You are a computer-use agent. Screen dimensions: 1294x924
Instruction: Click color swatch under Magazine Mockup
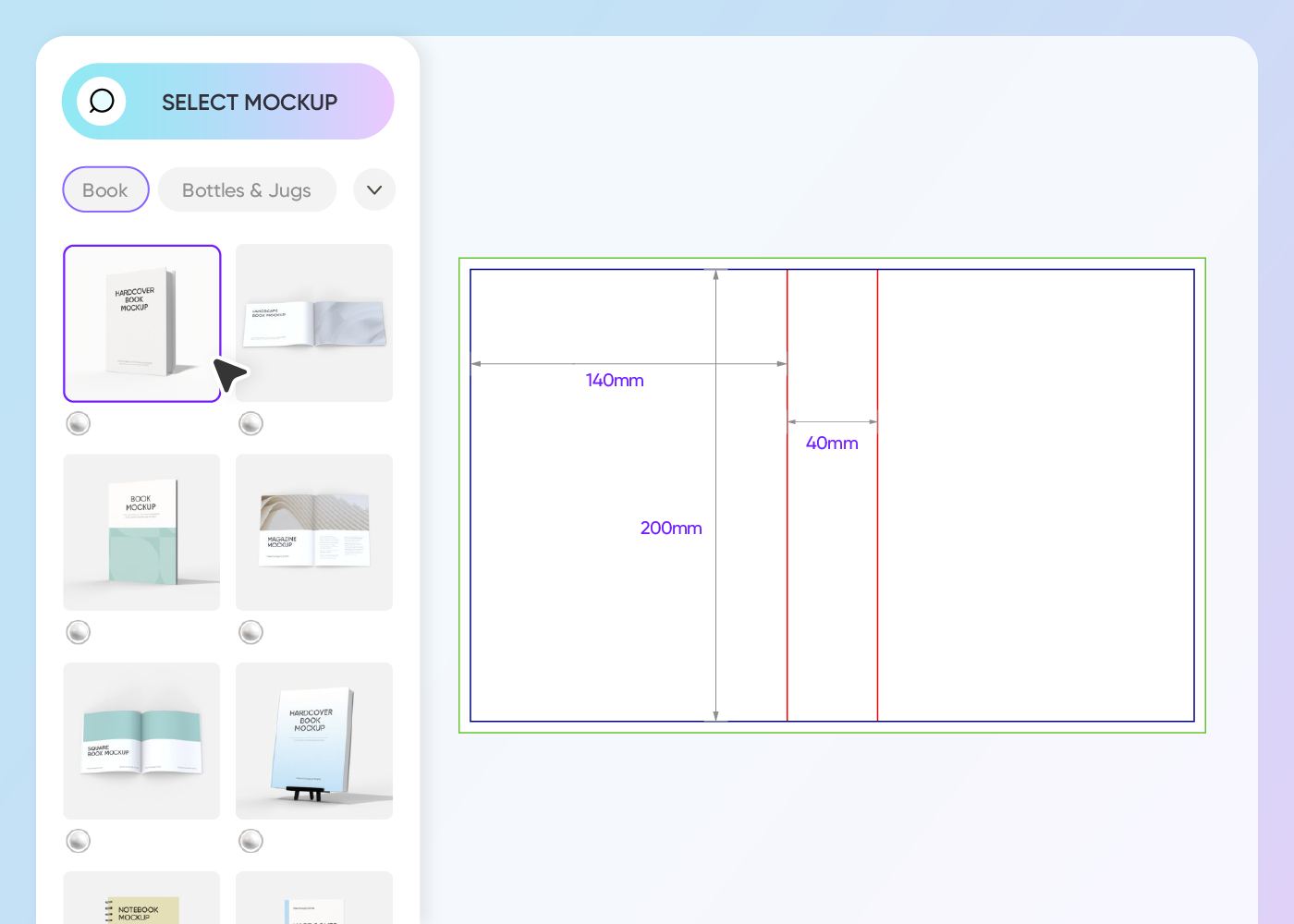coord(250,632)
